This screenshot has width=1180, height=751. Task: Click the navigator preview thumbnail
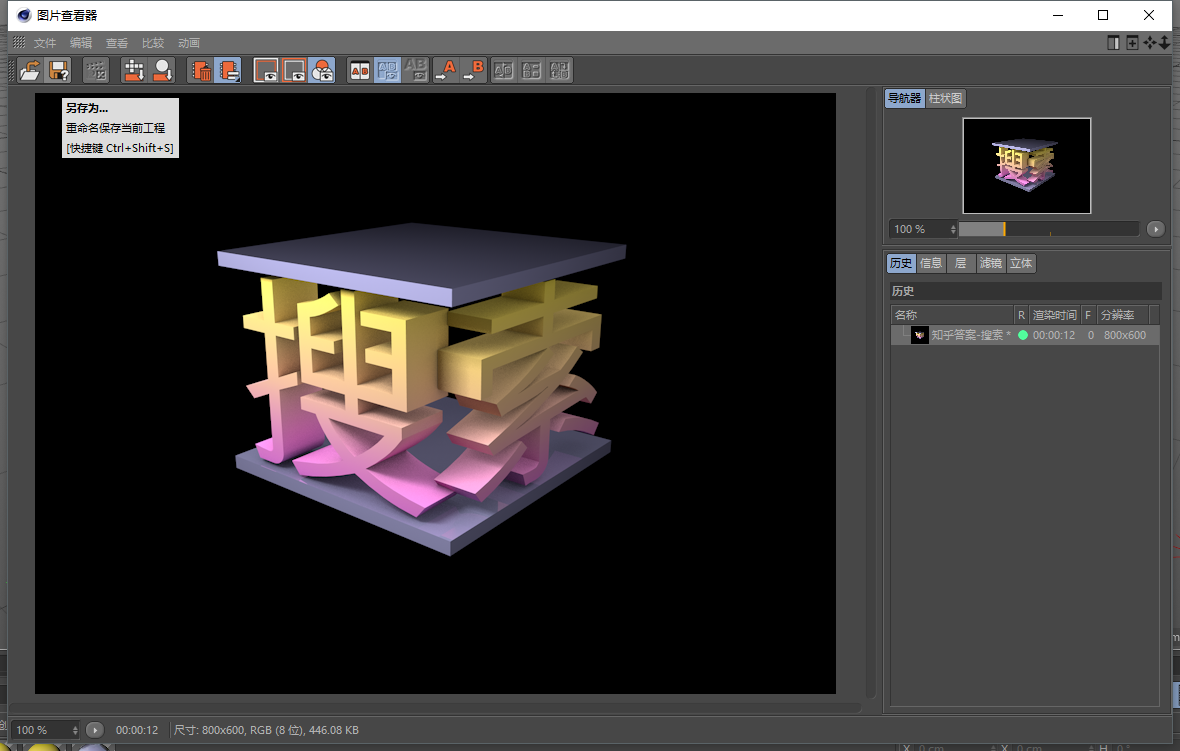pyautogui.click(x=1026, y=166)
